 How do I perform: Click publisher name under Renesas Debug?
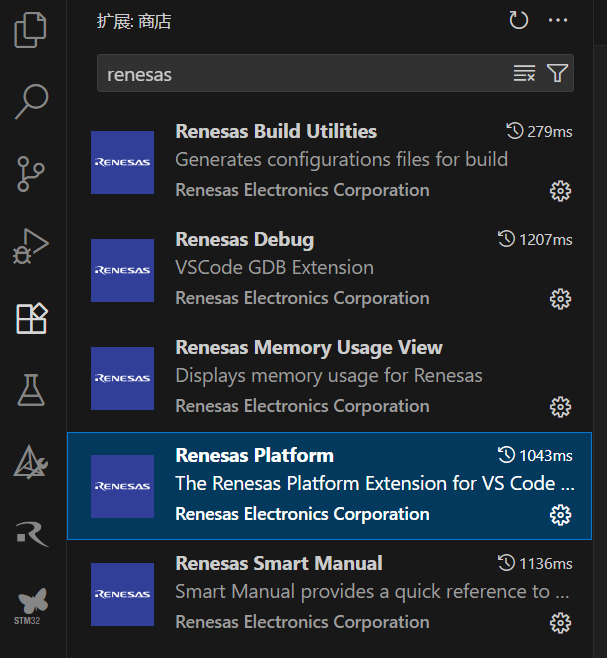pos(302,298)
